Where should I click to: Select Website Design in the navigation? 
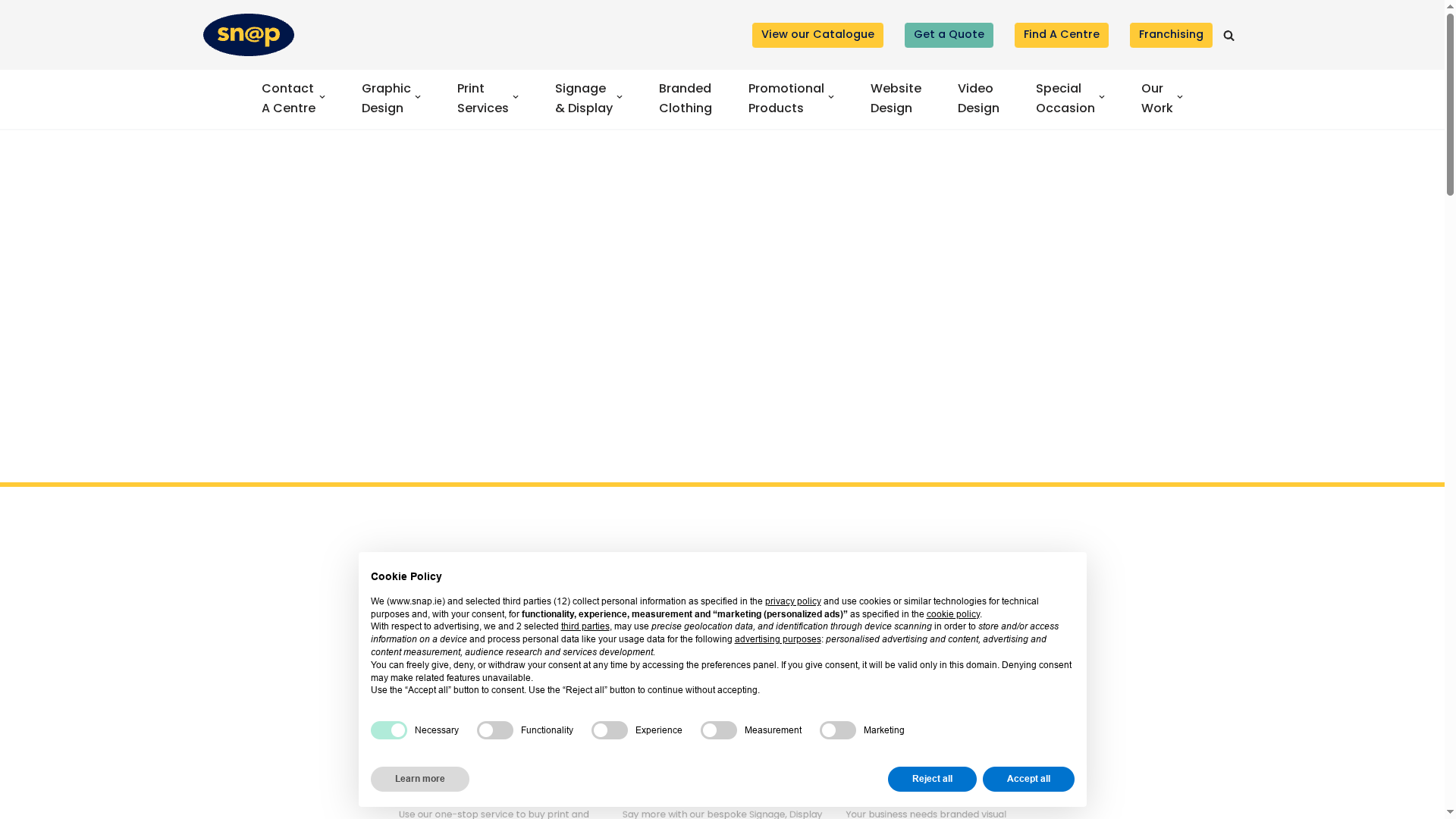coord(896,98)
